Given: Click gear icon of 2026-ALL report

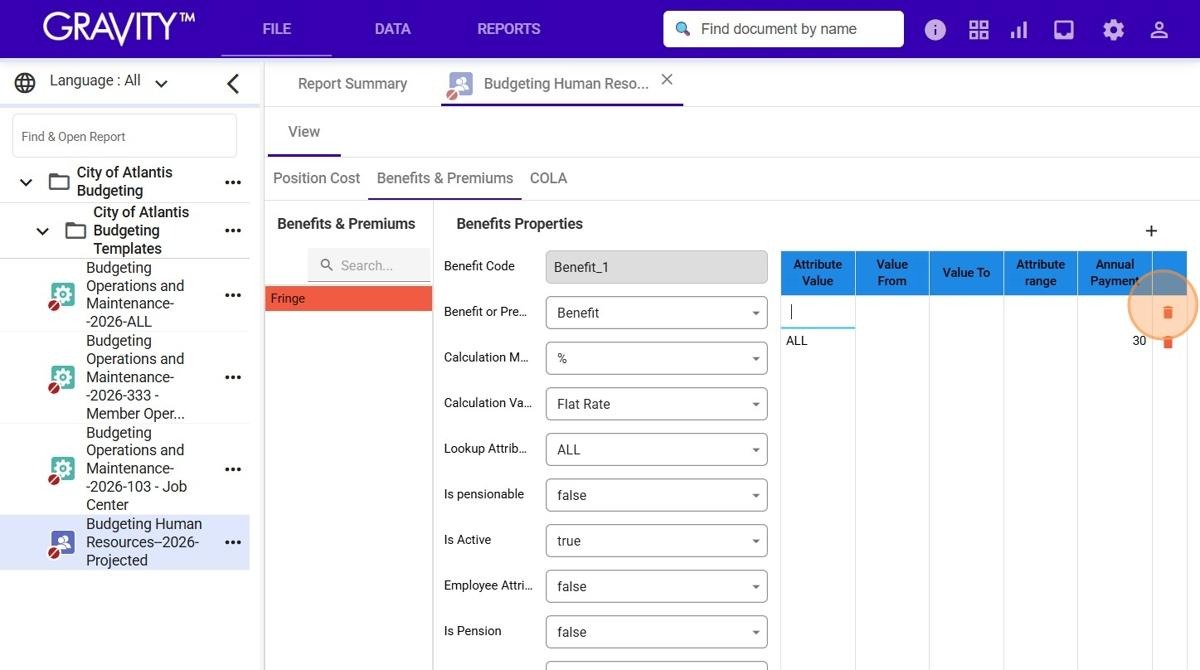Looking at the screenshot, I should click(x=62, y=295).
